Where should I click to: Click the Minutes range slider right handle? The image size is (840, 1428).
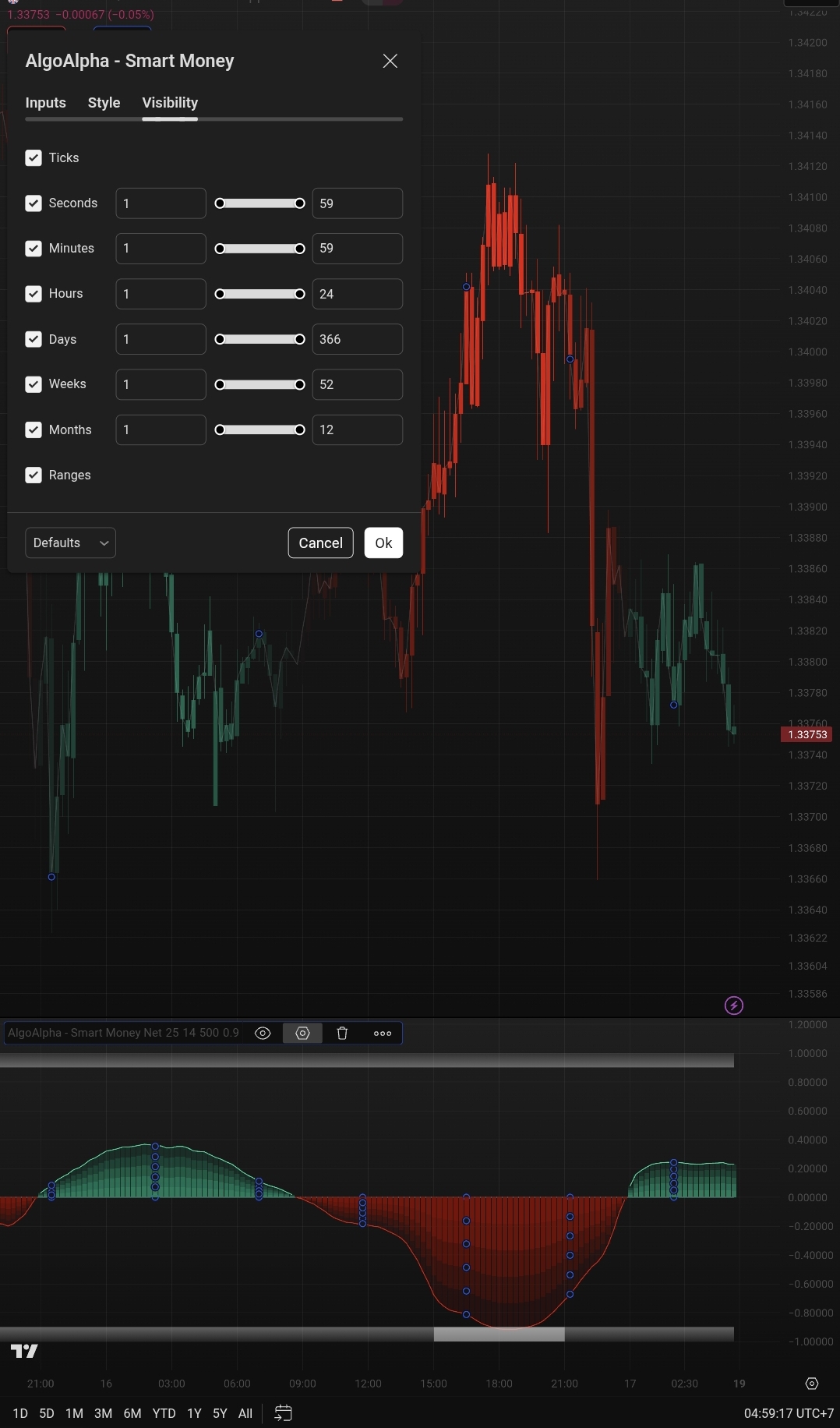(x=299, y=249)
